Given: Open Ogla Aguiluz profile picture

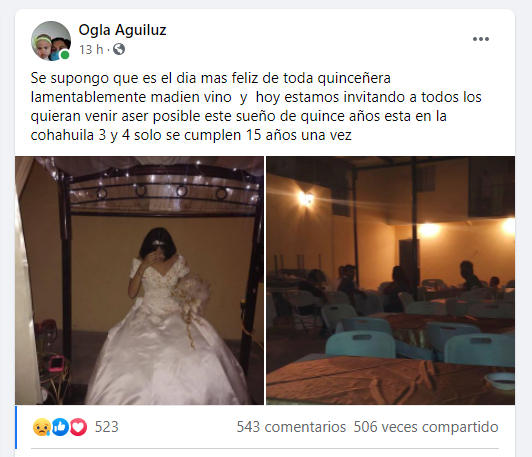Looking at the screenshot, I should pyautogui.click(x=51, y=41).
